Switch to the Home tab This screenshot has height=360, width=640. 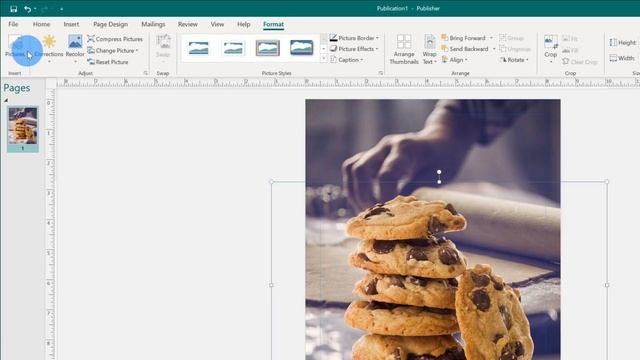41,24
